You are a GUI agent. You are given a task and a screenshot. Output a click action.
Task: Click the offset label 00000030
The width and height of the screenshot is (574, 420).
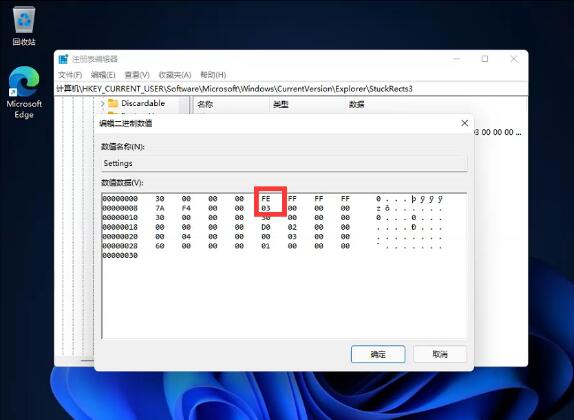pyautogui.click(x=120, y=256)
